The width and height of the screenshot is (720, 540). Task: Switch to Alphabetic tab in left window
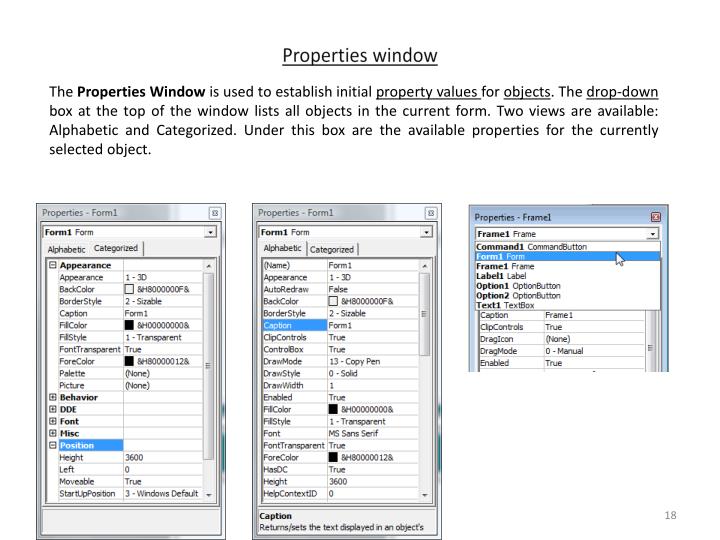coord(67,249)
